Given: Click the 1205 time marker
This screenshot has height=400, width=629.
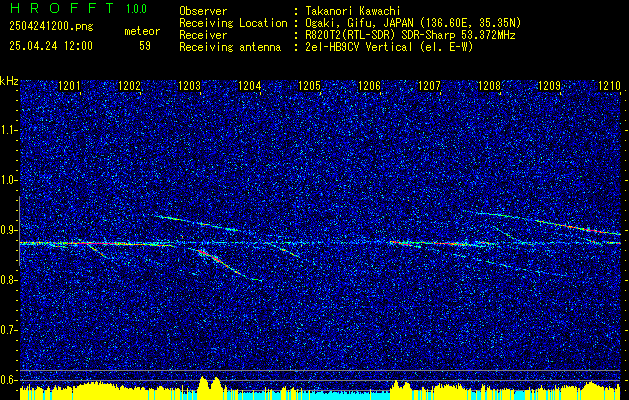Looking at the screenshot, I should pos(309,86).
